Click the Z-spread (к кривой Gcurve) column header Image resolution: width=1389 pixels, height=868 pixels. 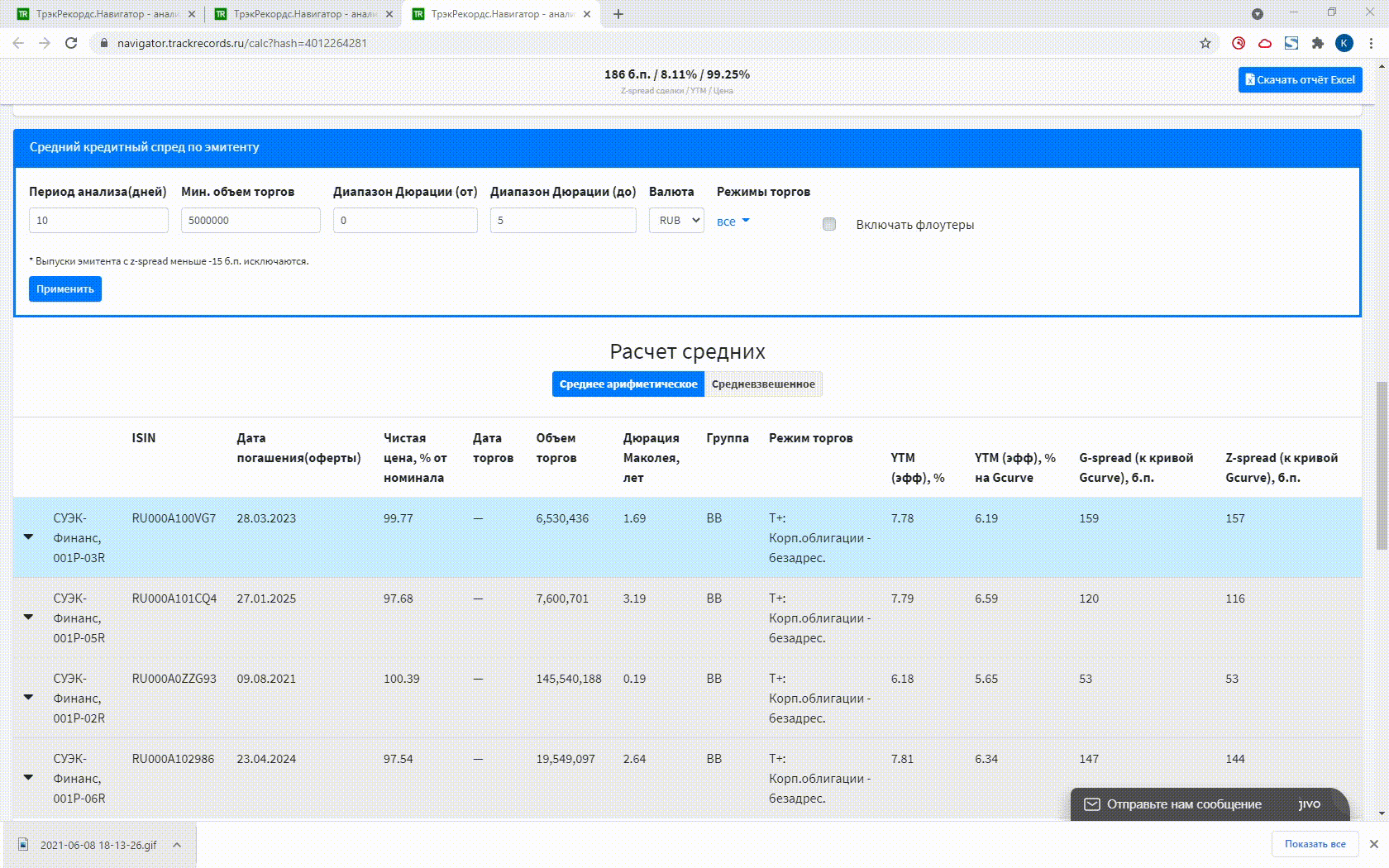(1282, 468)
